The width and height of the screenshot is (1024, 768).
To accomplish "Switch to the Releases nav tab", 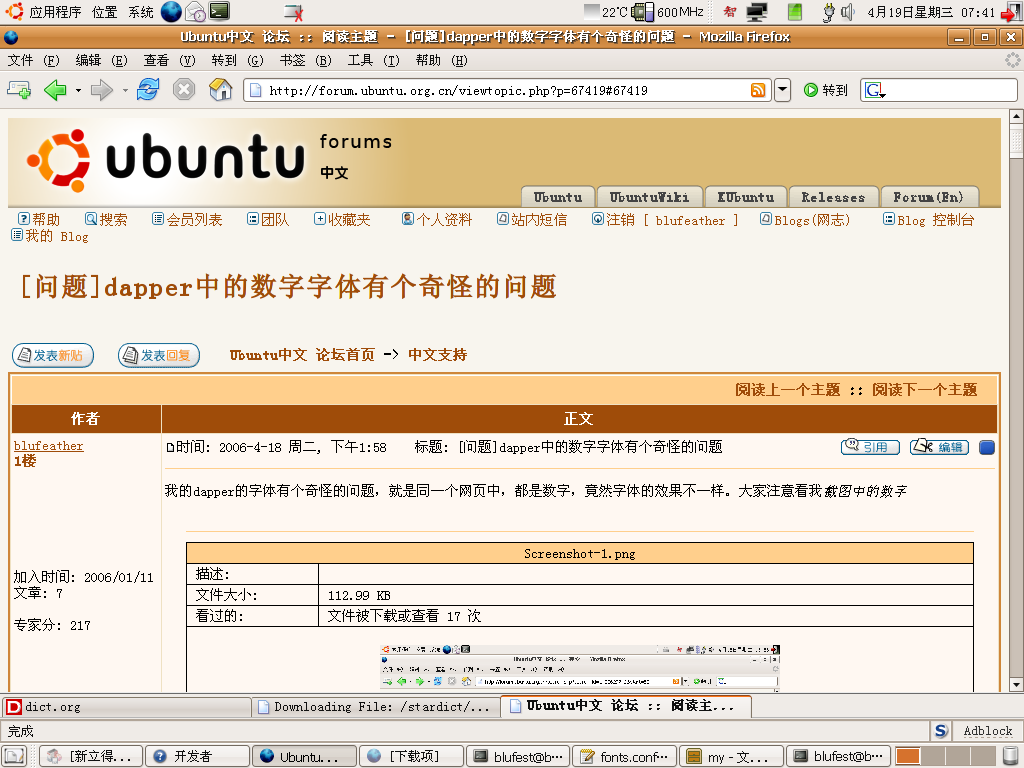I will pos(833,197).
